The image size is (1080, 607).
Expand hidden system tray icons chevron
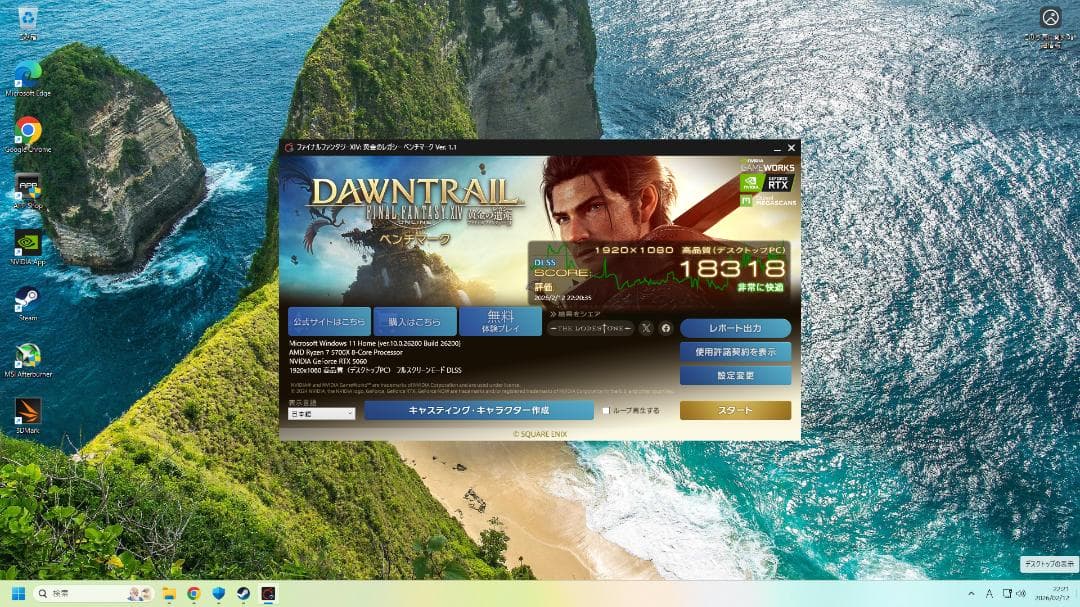pyautogui.click(x=971, y=593)
